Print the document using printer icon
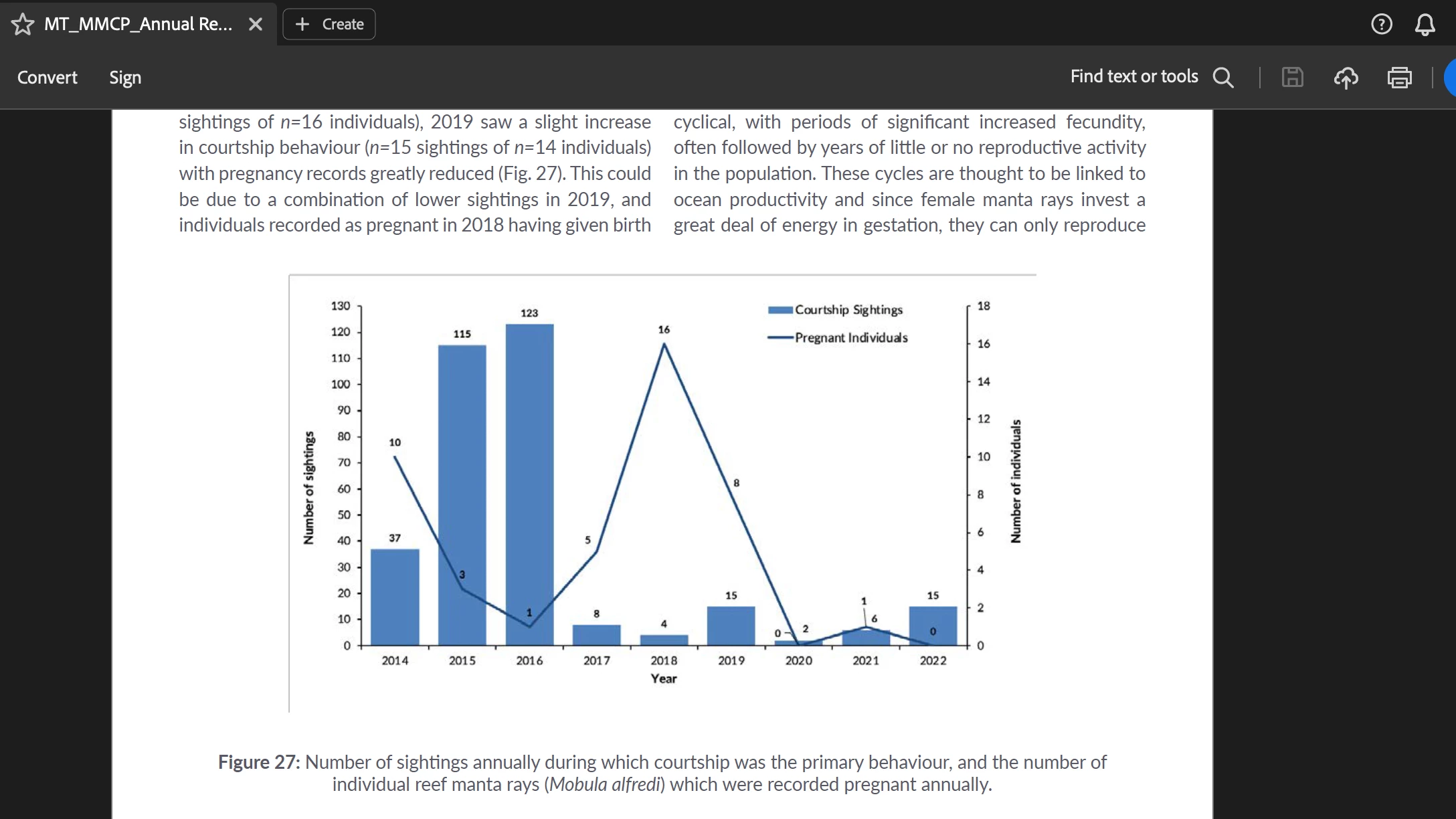The height and width of the screenshot is (819, 1456). click(1399, 78)
